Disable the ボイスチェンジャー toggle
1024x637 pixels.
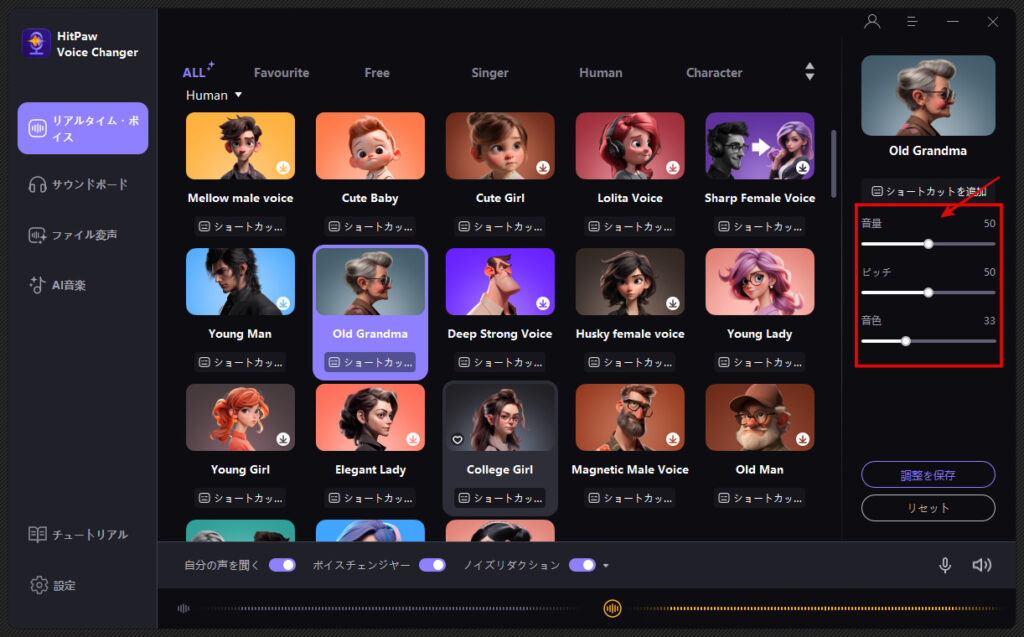432,565
